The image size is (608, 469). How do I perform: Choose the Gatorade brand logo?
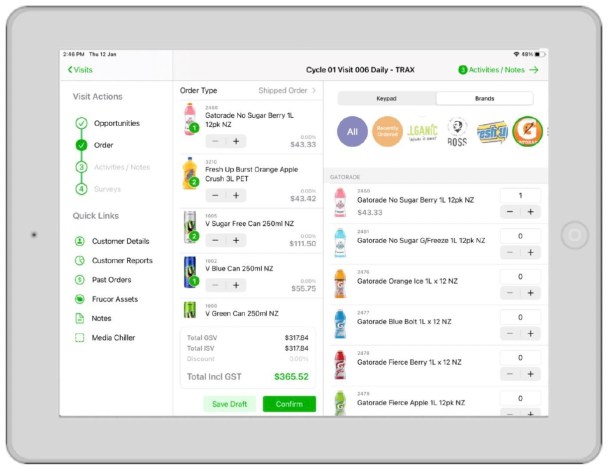(x=527, y=131)
